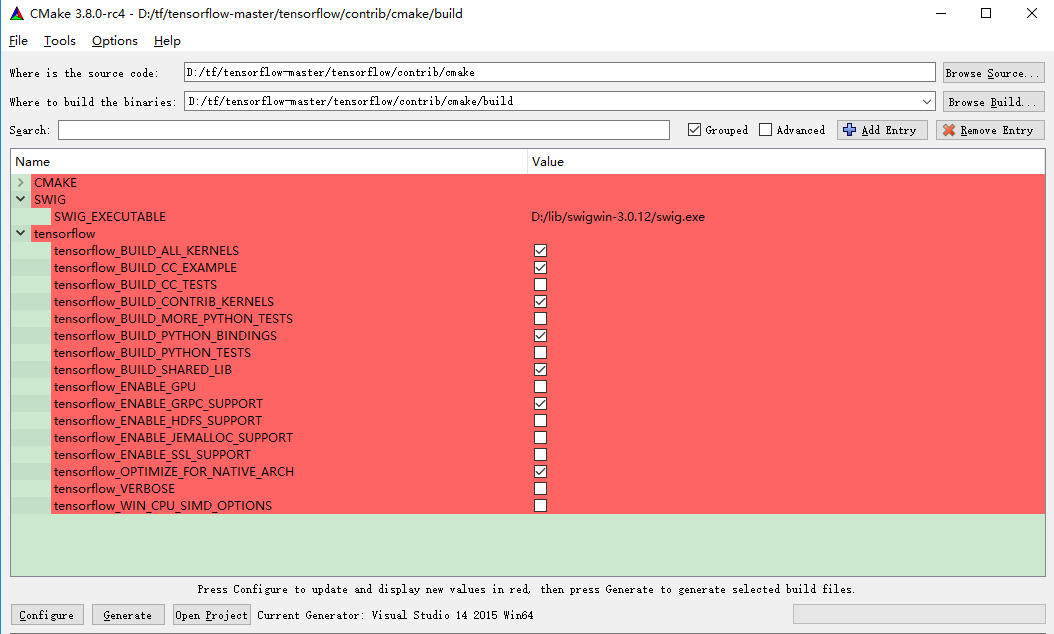Collapse the SWIG group

tap(20, 199)
